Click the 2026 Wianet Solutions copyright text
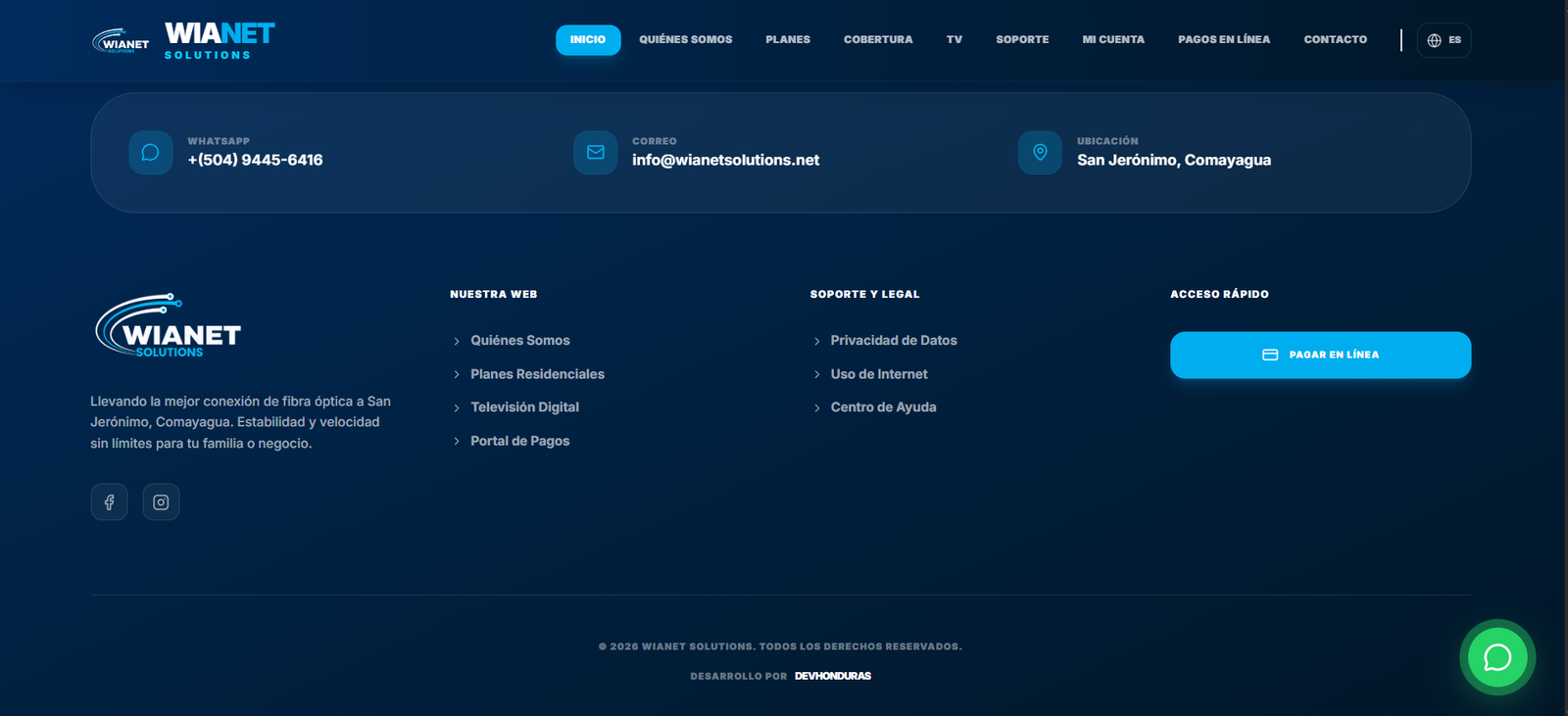 780,646
